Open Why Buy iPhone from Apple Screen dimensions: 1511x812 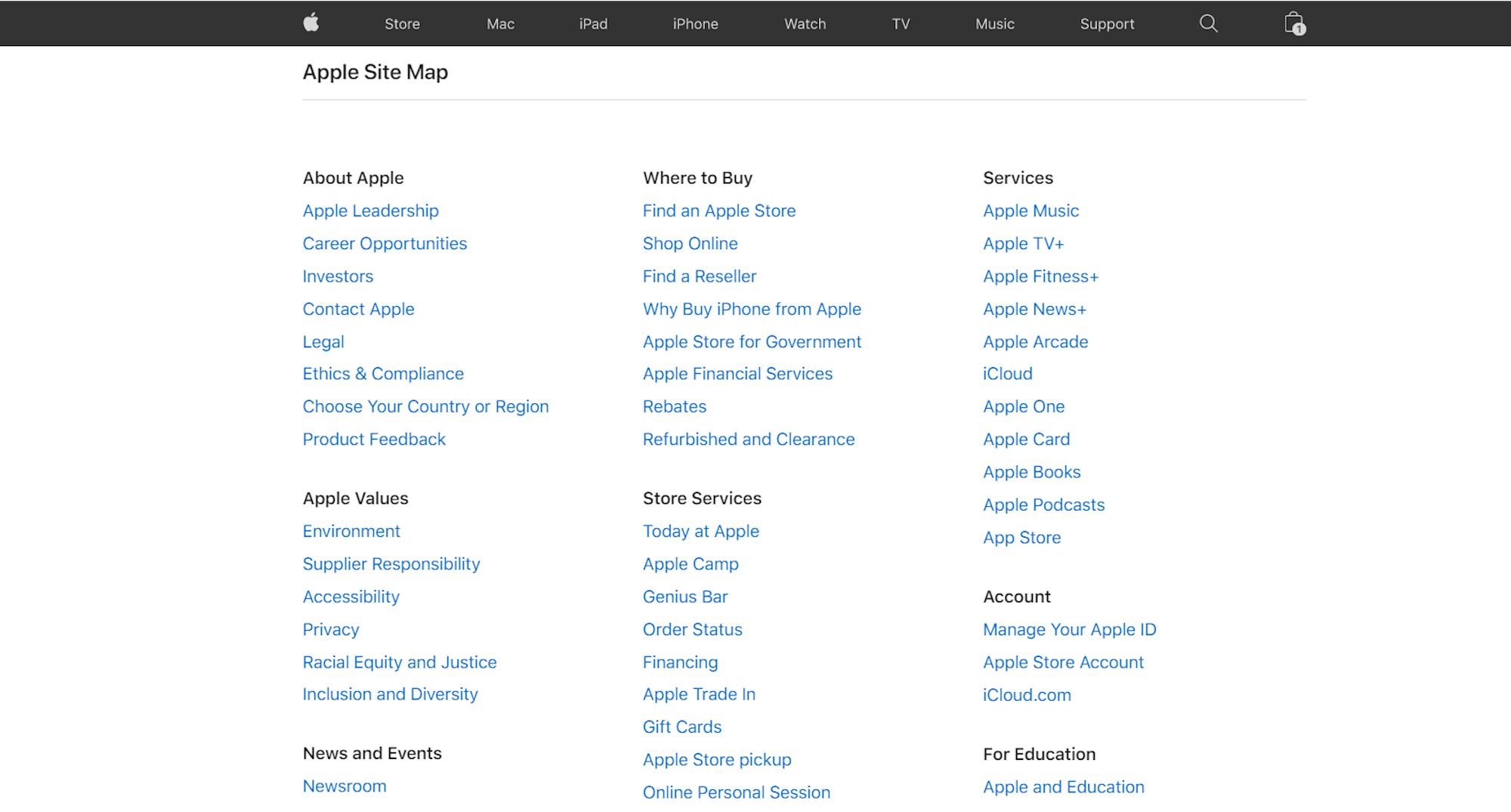(752, 309)
